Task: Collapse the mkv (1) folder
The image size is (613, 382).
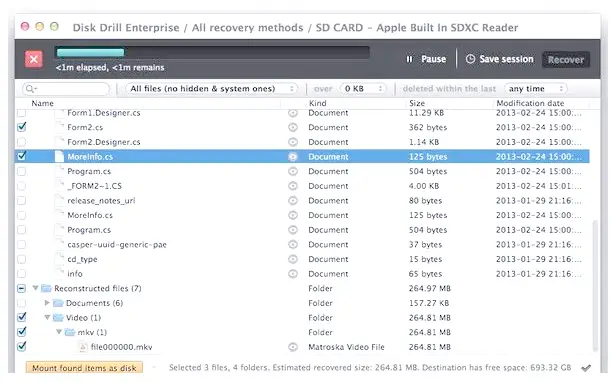Action: click(59, 332)
